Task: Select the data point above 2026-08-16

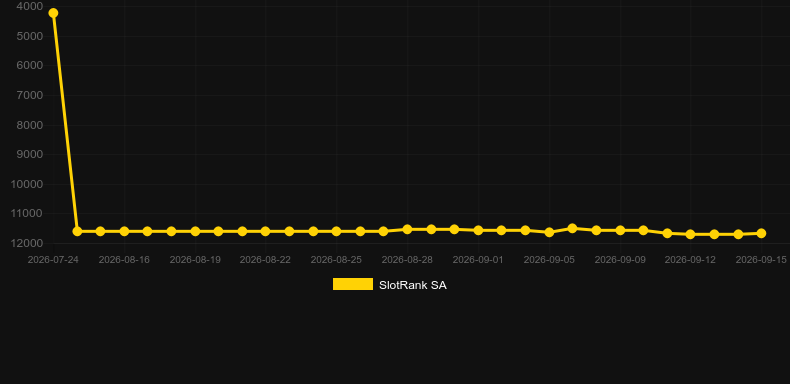Action: click(124, 231)
